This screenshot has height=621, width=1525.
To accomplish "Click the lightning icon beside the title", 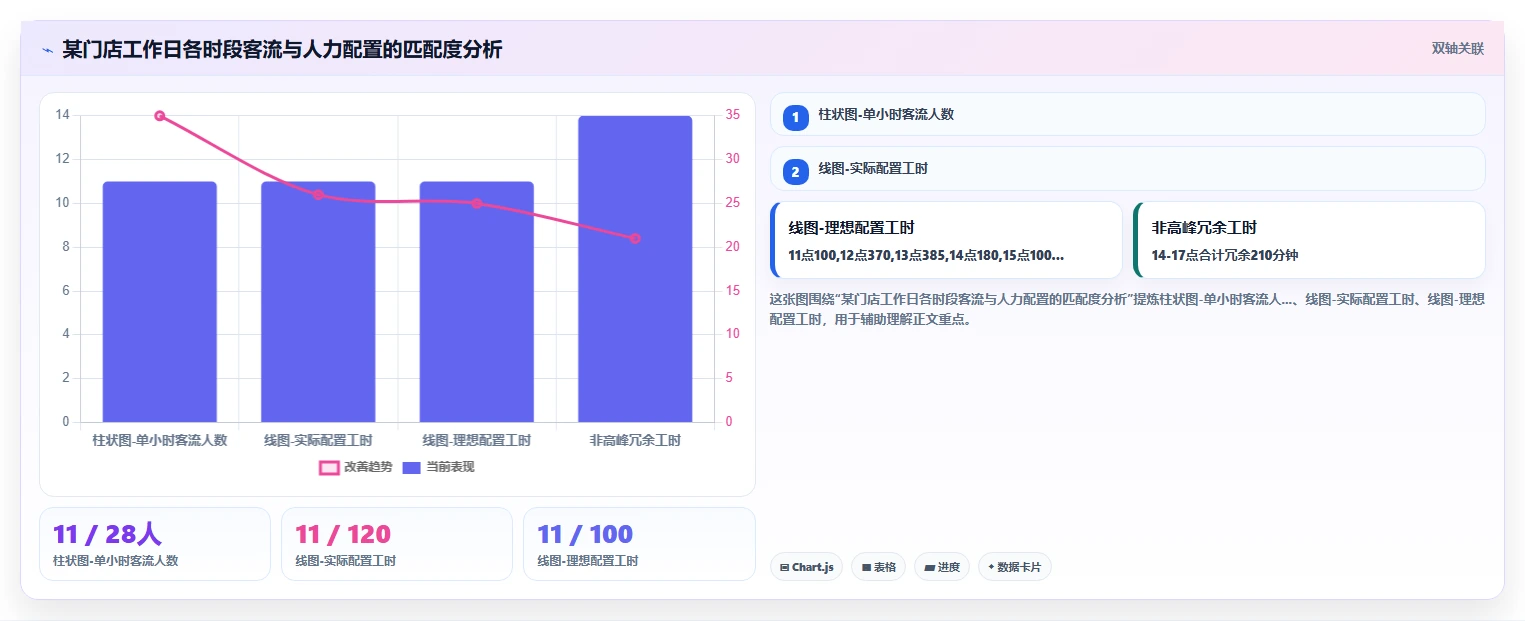I will (x=47, y=49).
